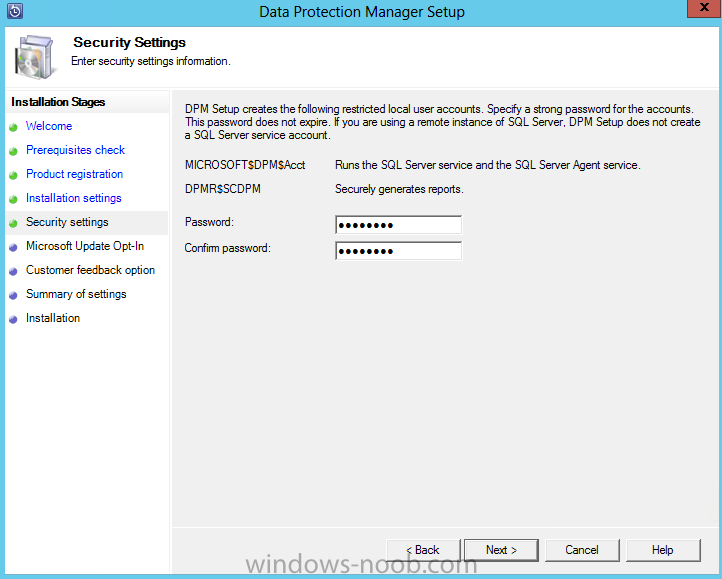Click the 'Confirm password:' label
722x579 pixels.
pyautogui.click(x=227, y=248)
